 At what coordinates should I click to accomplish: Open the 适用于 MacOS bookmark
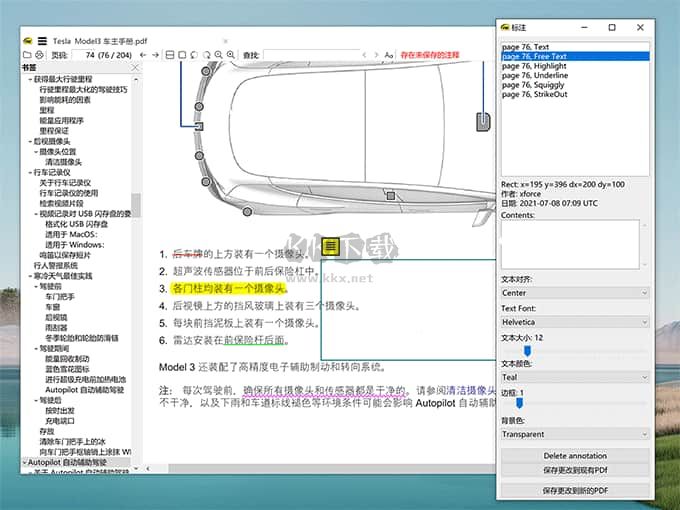pyautogui.click(x=72, y=234)
